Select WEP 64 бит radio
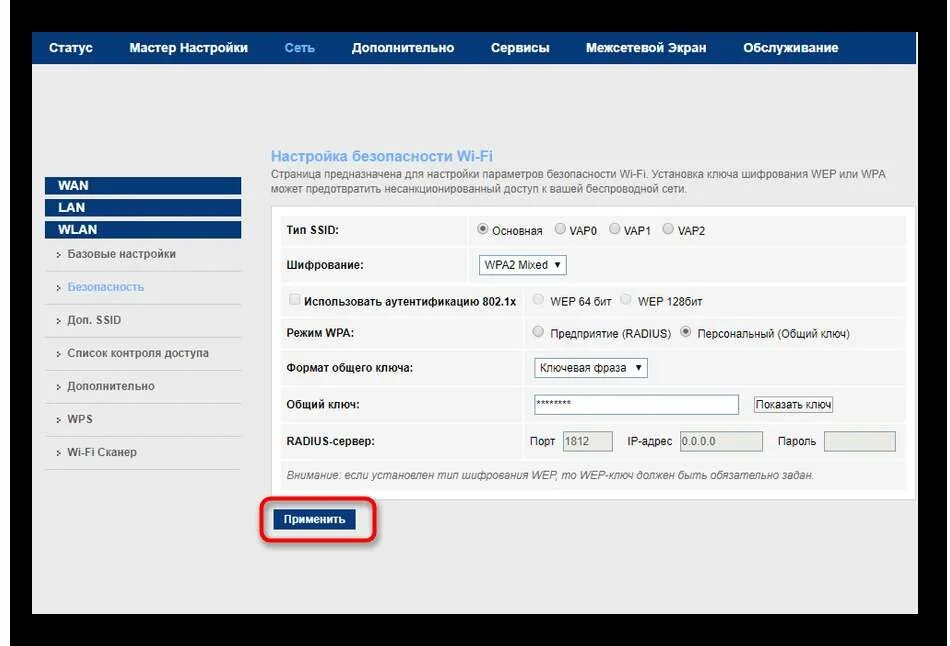This screenshot has height=646, width=950. coord(538,299)
